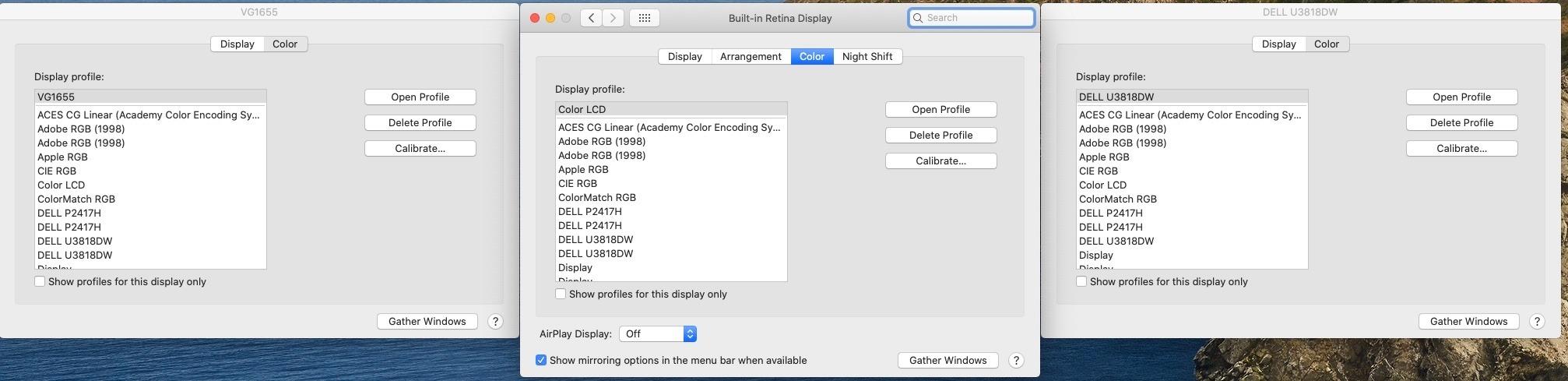Click Delete Profile in VG1655 window

[420, 122]
